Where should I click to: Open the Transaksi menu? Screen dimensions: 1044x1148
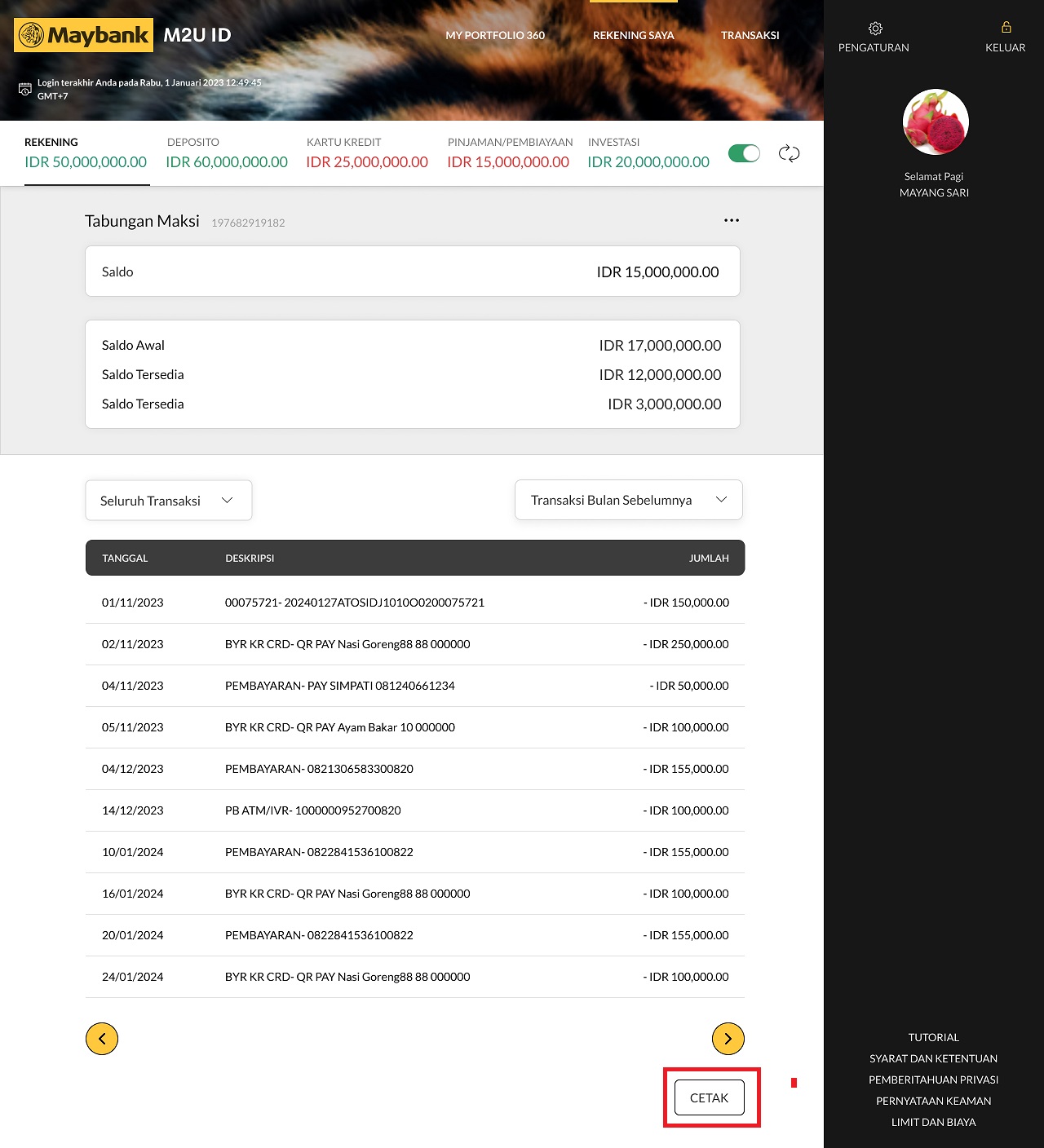(750, 35)
